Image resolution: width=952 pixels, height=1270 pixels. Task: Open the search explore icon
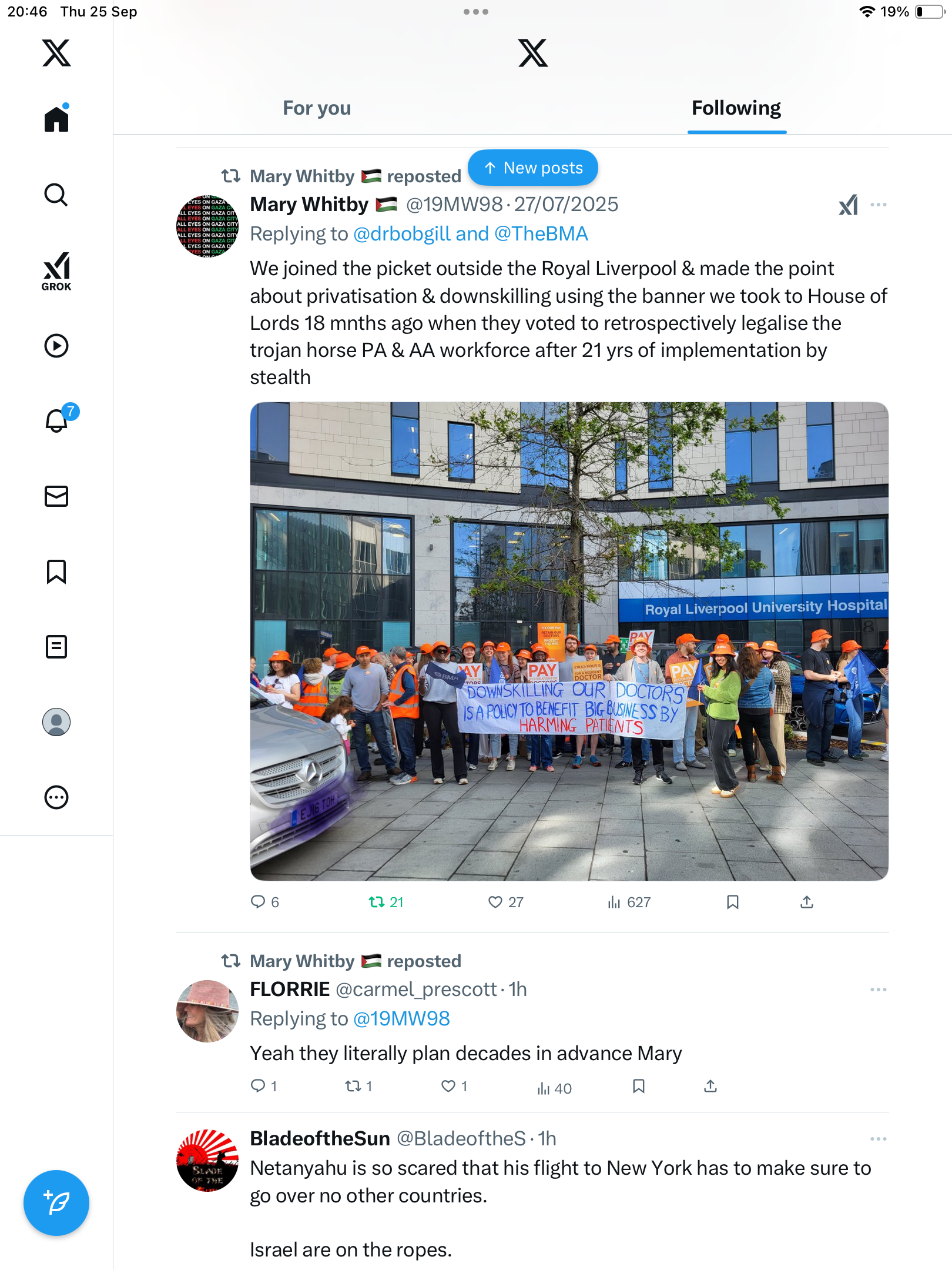pos(56,195)
